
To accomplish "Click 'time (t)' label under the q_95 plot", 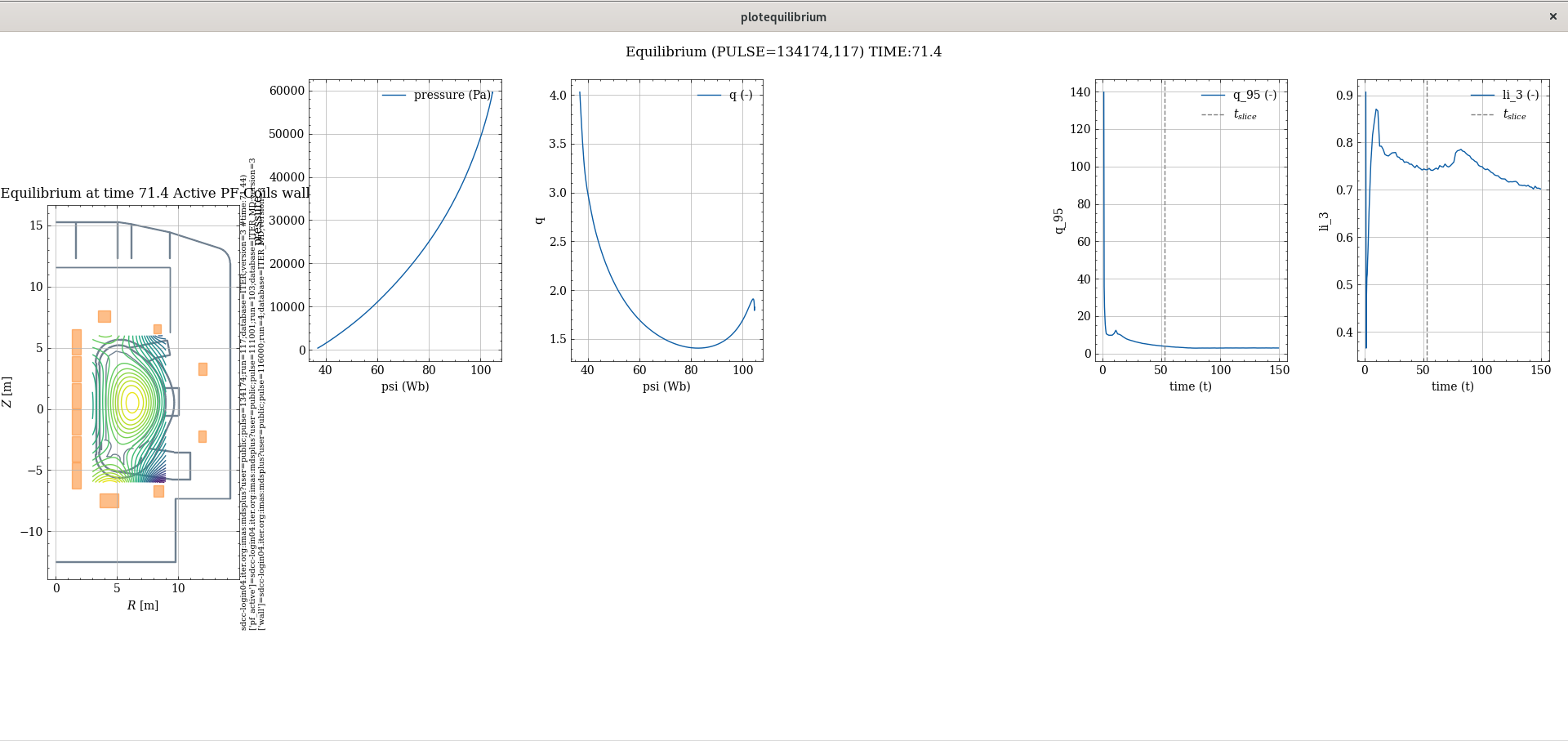I will [1191, 386].
